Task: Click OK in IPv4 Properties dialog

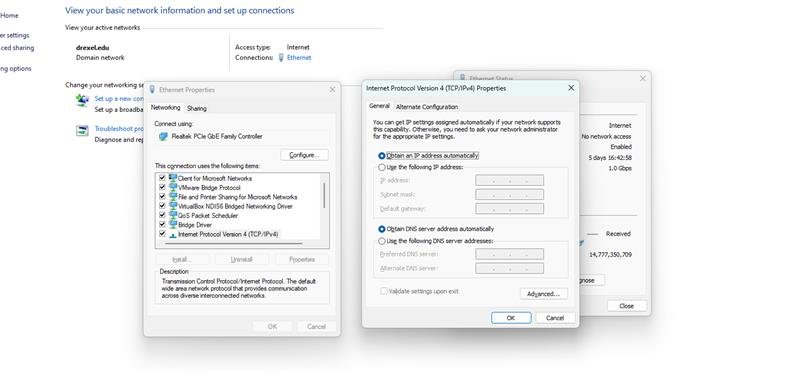Action: point(511,317)
